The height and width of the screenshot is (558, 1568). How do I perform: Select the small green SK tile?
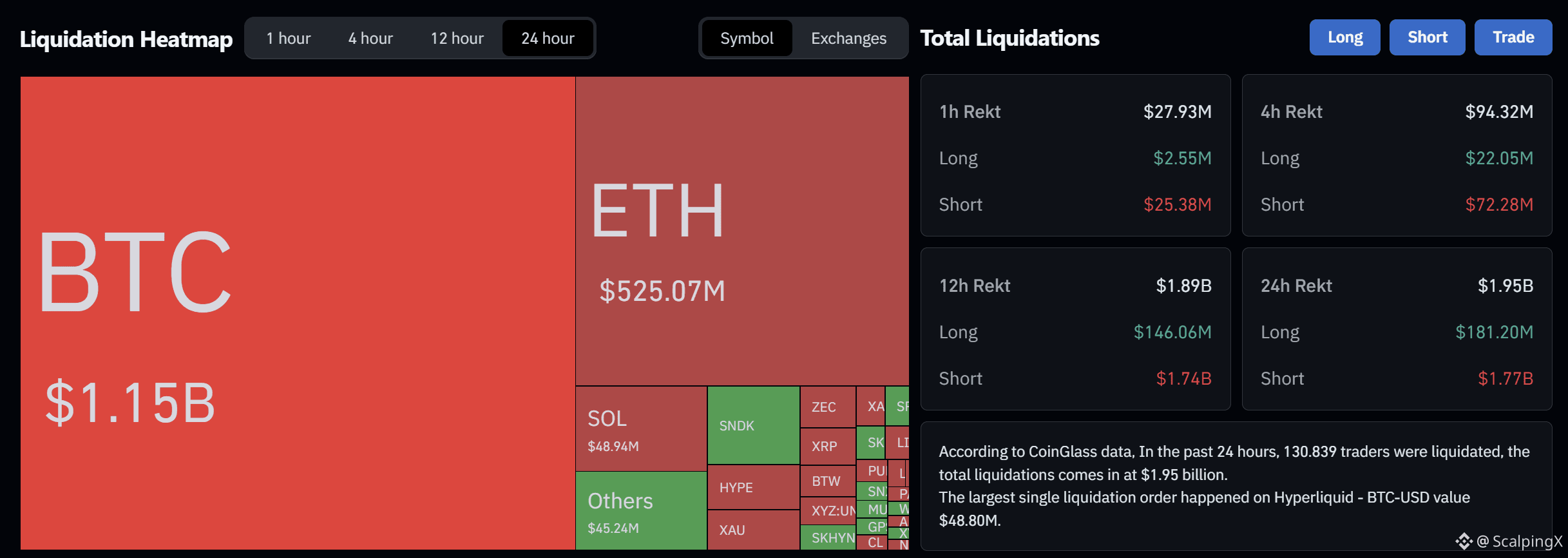click(871, 443)
